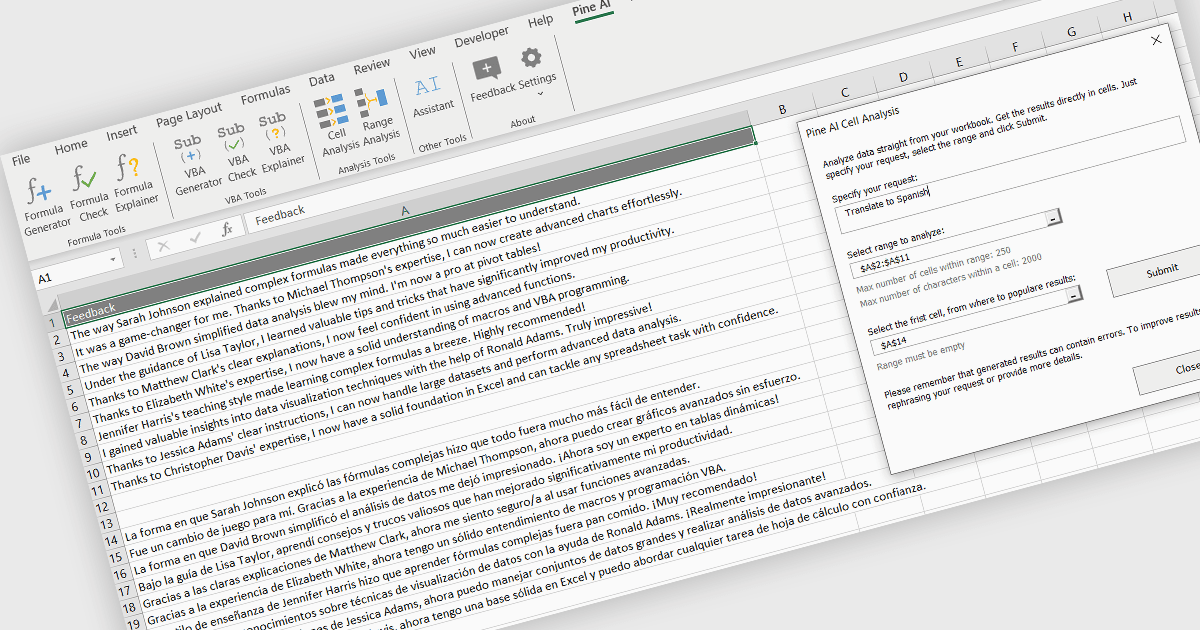Cancel entry with the formula bar X icon
The image size is (1200, 630).
[164, 244]
